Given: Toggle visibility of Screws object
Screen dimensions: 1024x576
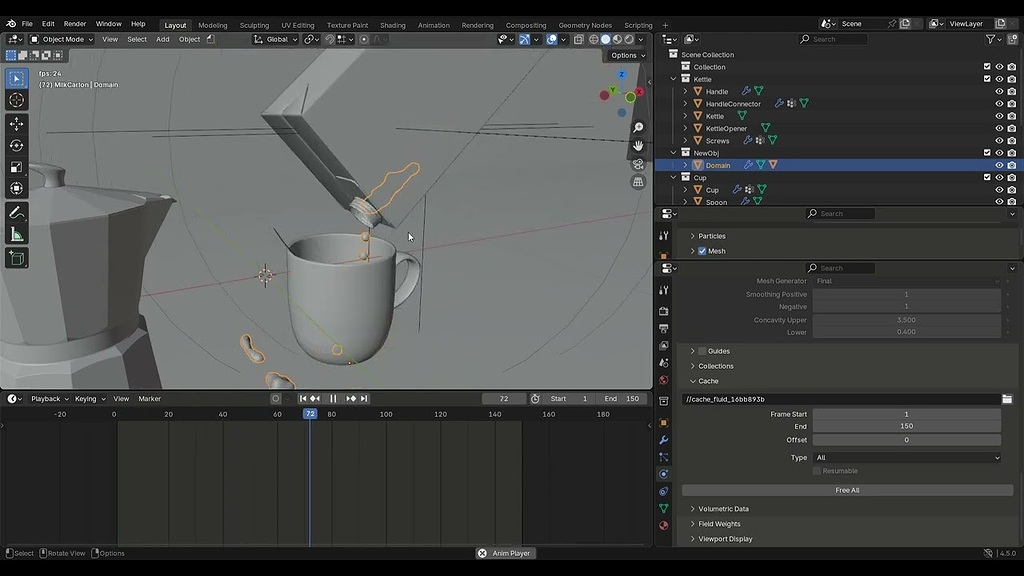Looking at the screenshot, I should point(999,140).
